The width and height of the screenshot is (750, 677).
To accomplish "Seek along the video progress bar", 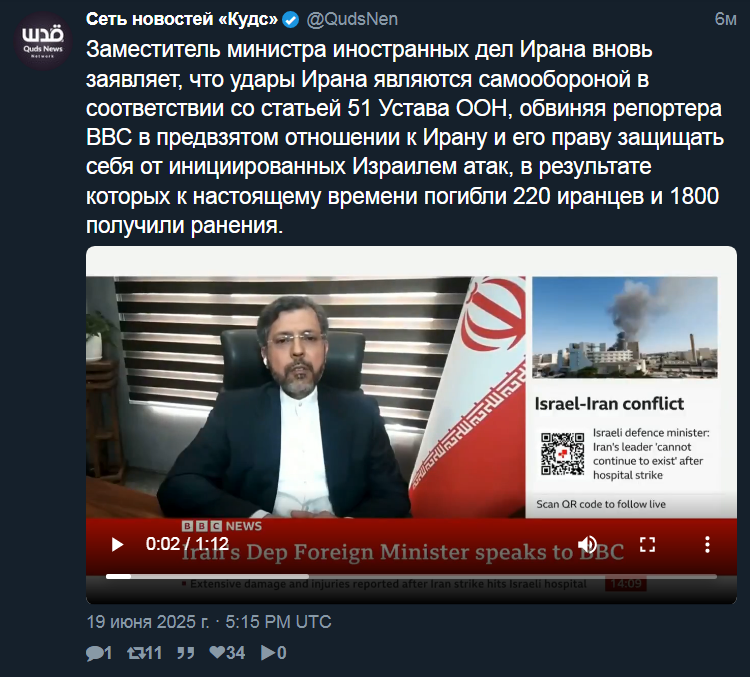I will pyautogui.click(x=411, y=577).
